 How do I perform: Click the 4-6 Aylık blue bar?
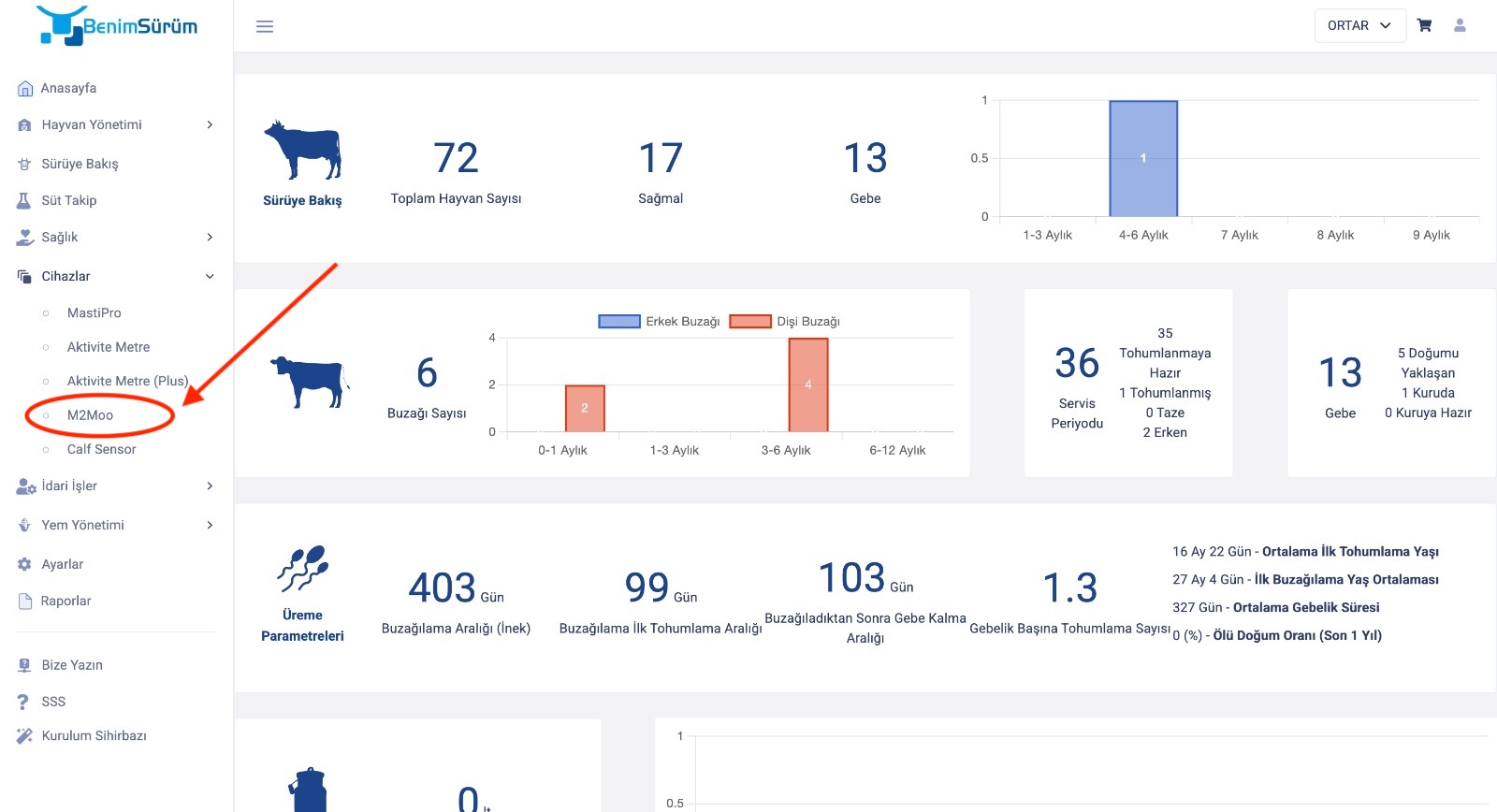click(1143, 158)
